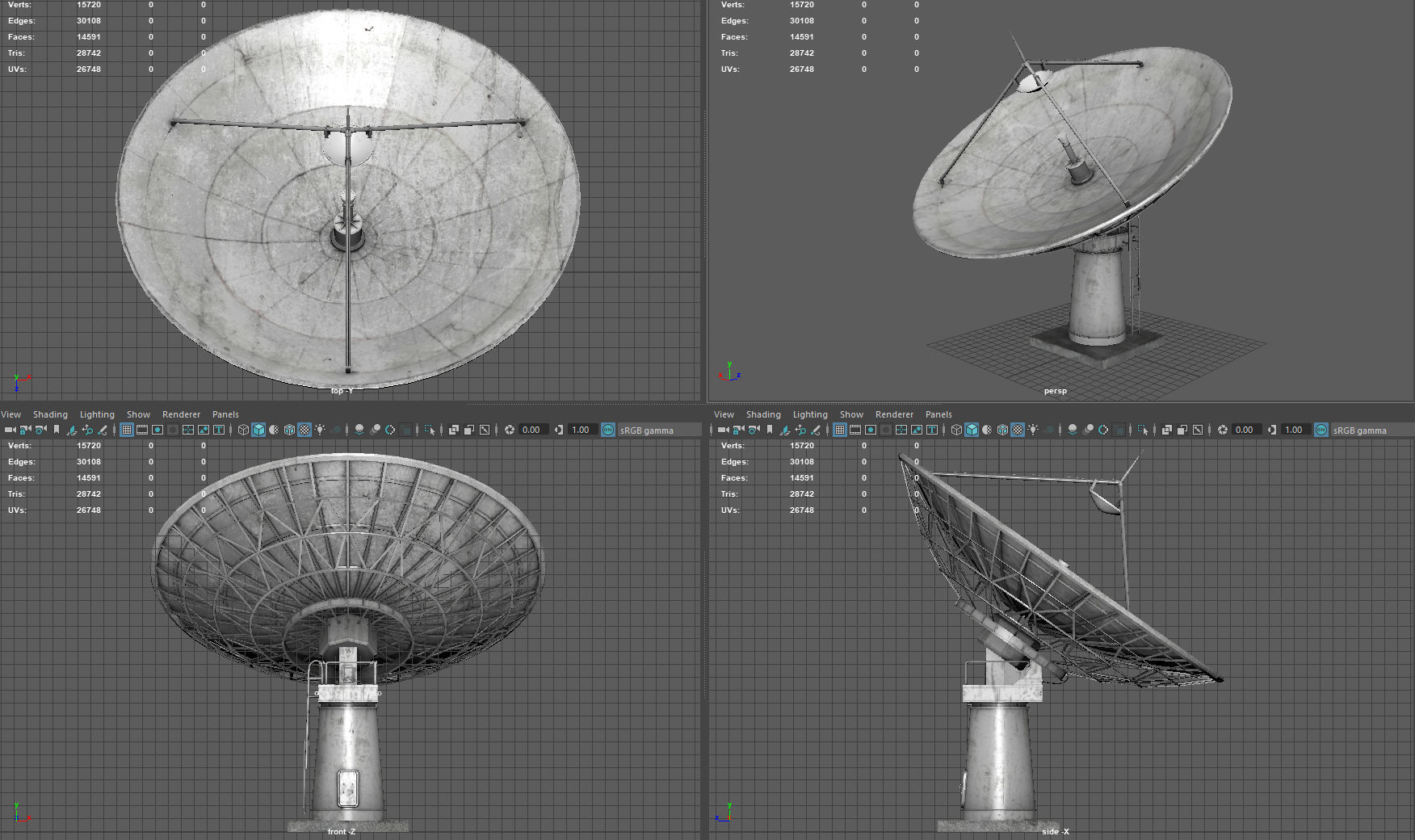The image size is (1415, 840).
Task: Toggle Film Gate in front panel toolbar
Action: [x=142, y=430]
